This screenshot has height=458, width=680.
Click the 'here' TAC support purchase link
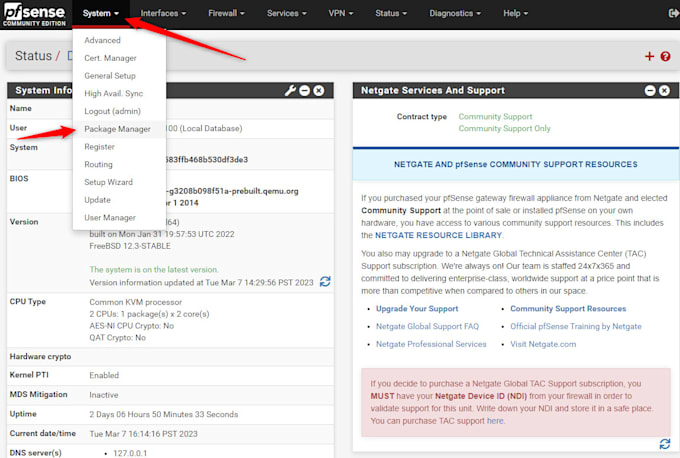coord(495,421)
